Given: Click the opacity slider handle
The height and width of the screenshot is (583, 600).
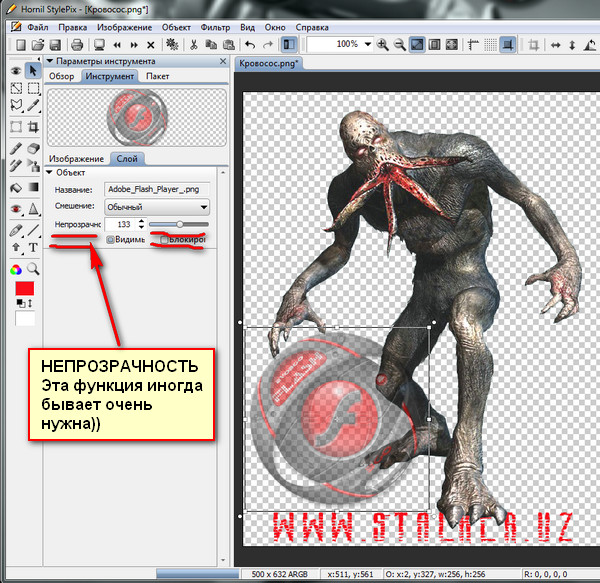Looking at the screenshot, I should (x=179, y=224).
